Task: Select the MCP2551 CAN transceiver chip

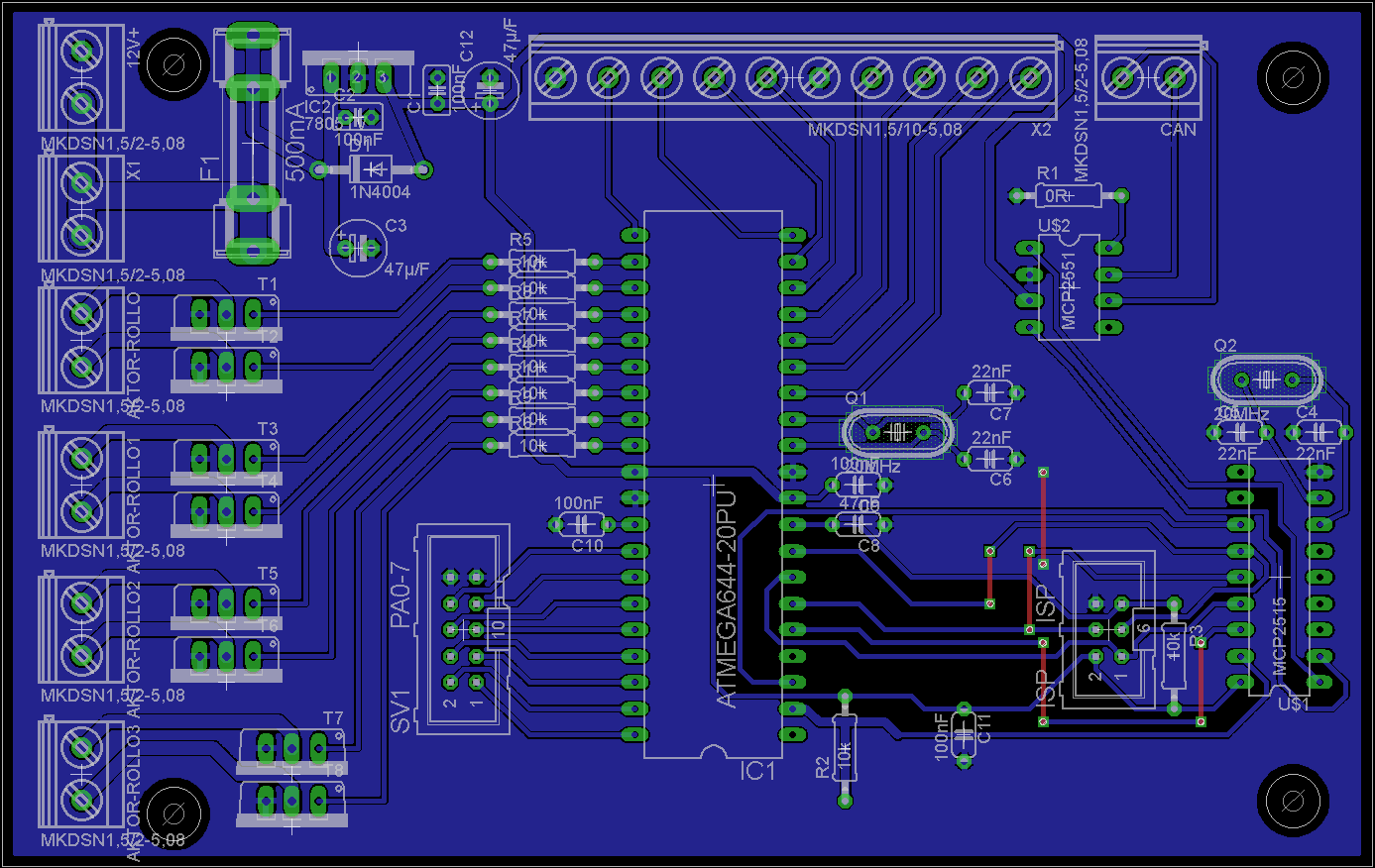Action: [1069, 287]
